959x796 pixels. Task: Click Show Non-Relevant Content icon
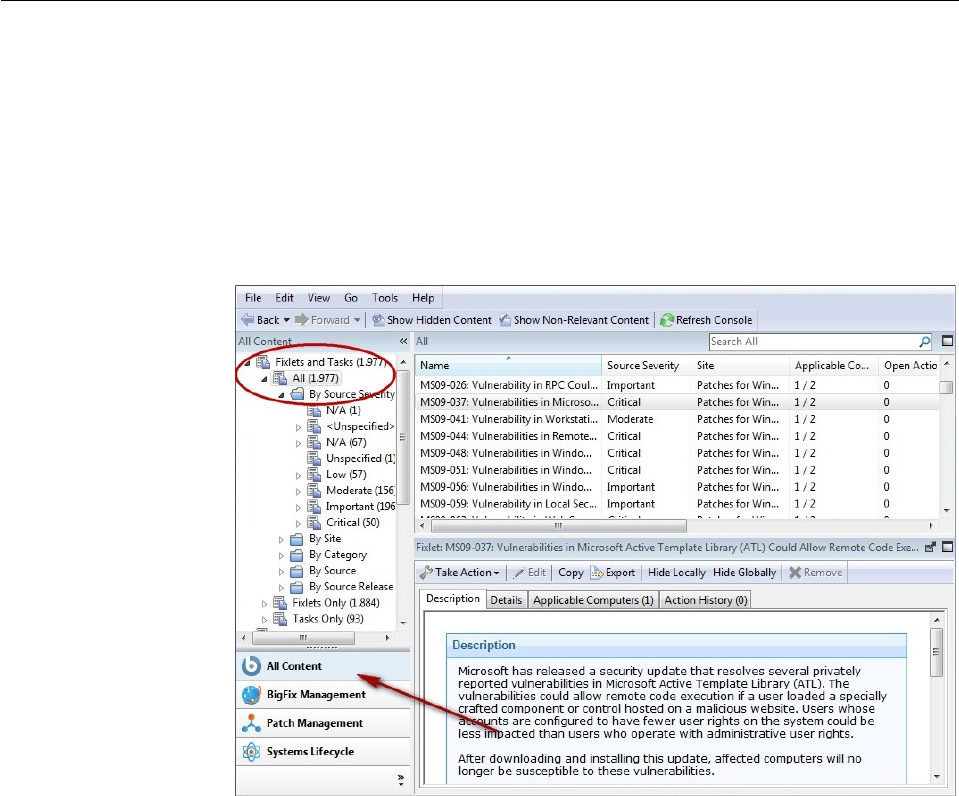tap(505, 319)
